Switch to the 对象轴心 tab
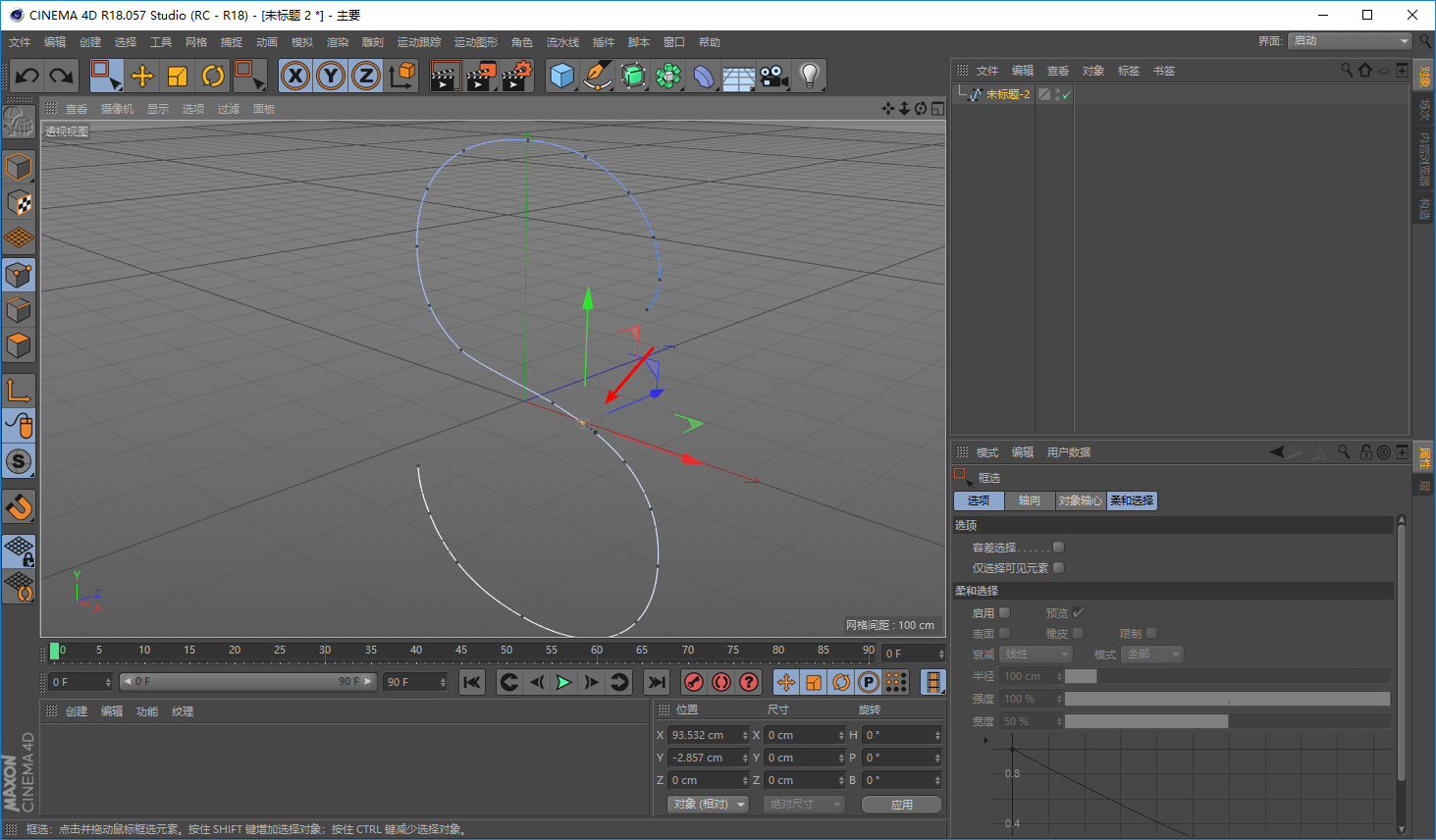Image resolution: width=1436 pixels, height=840 pixels. point(1081,500)
